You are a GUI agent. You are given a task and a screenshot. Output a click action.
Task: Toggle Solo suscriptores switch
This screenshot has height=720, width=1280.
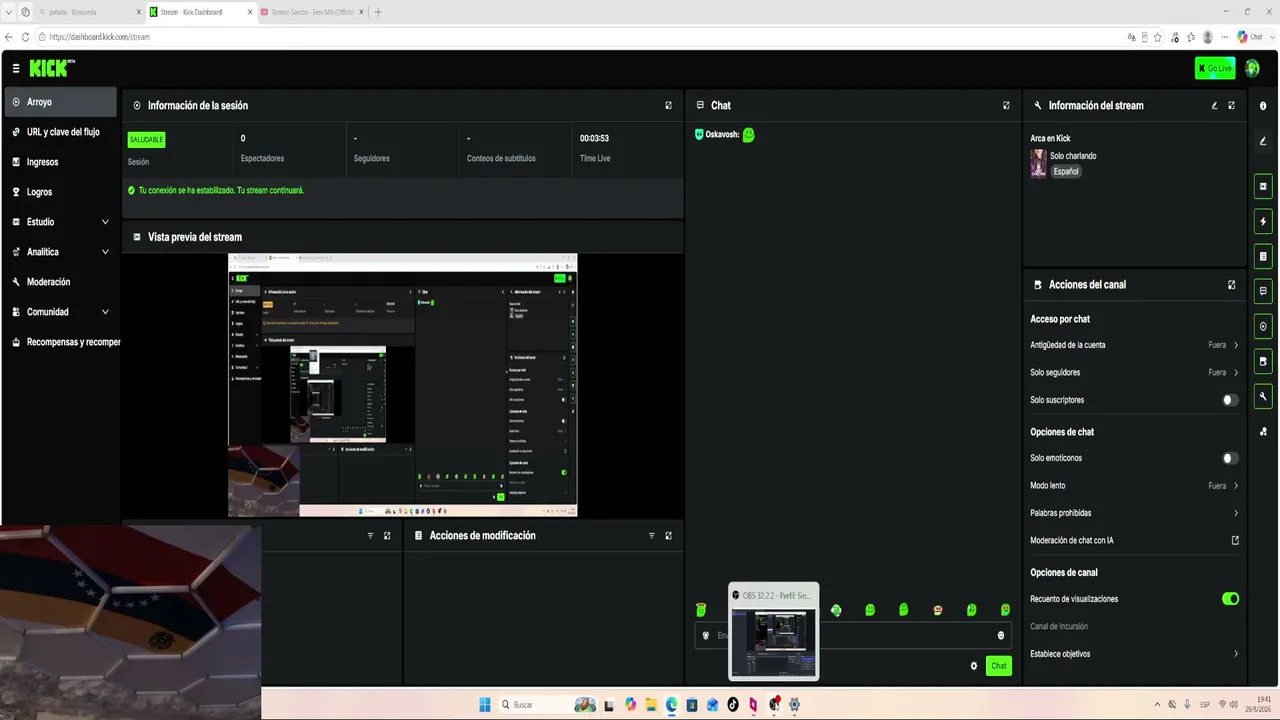[1230, 400]
